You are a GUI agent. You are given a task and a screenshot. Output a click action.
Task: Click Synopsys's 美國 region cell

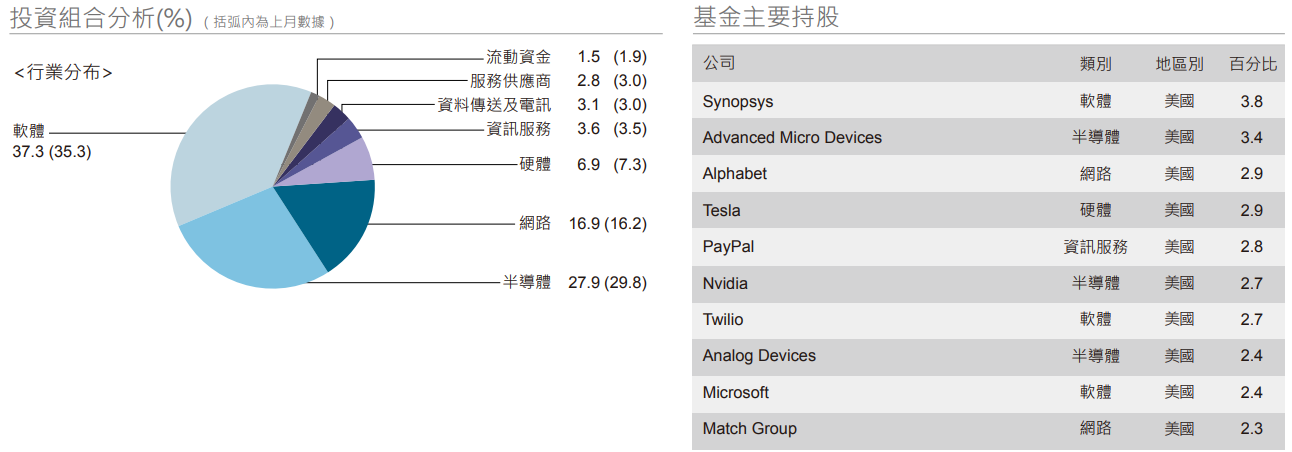click(x=1179, y=101)
